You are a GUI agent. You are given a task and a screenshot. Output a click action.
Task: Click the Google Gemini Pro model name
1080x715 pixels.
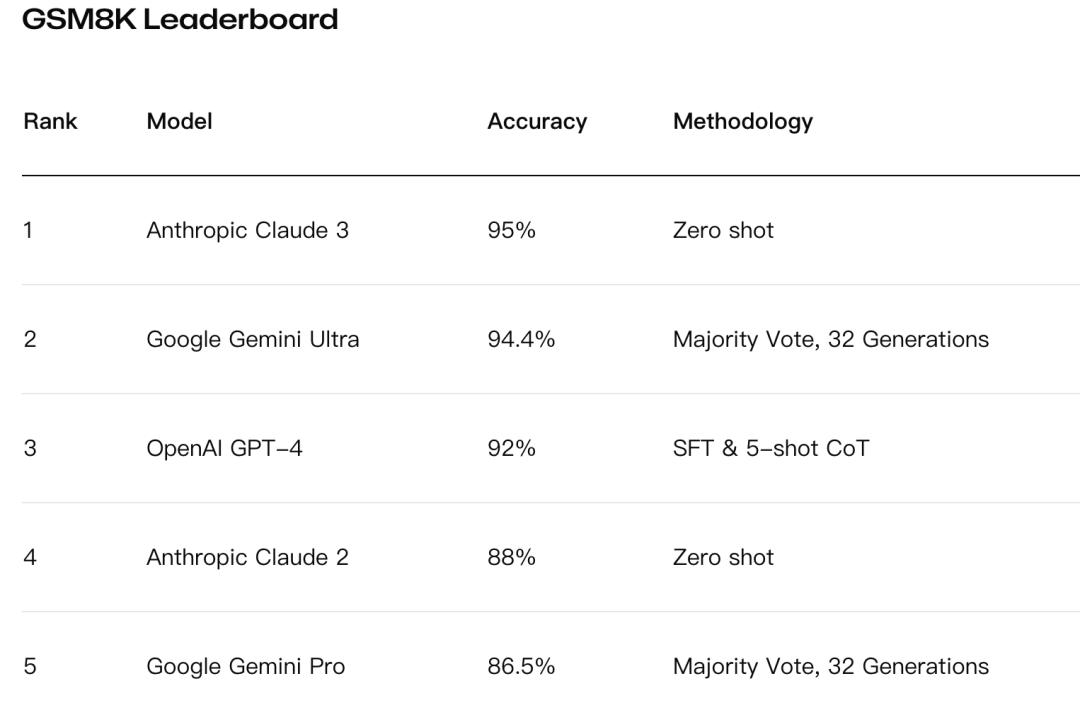(246, 667)
